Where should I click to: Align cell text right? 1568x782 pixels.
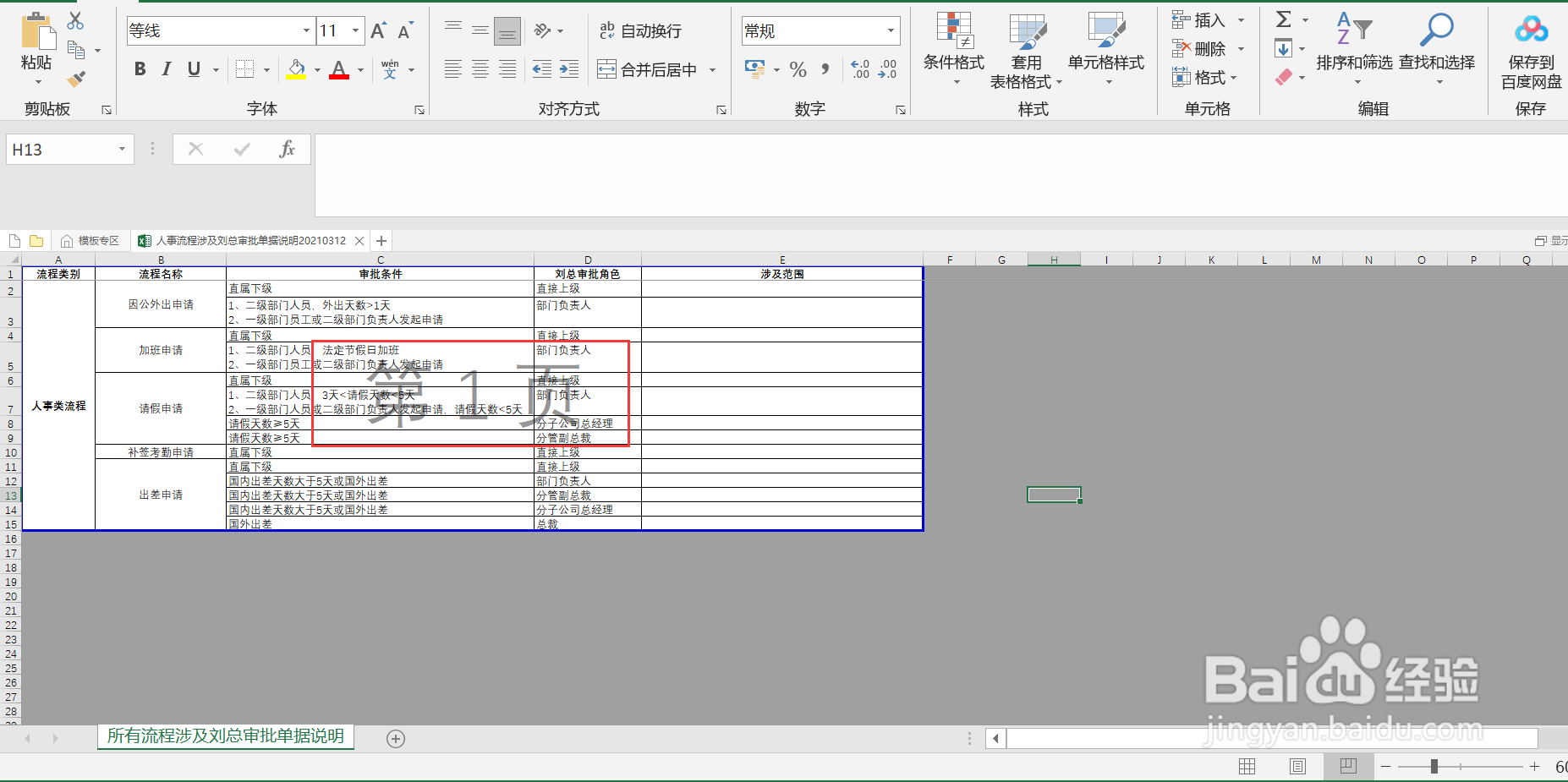(x=507, y=69)
